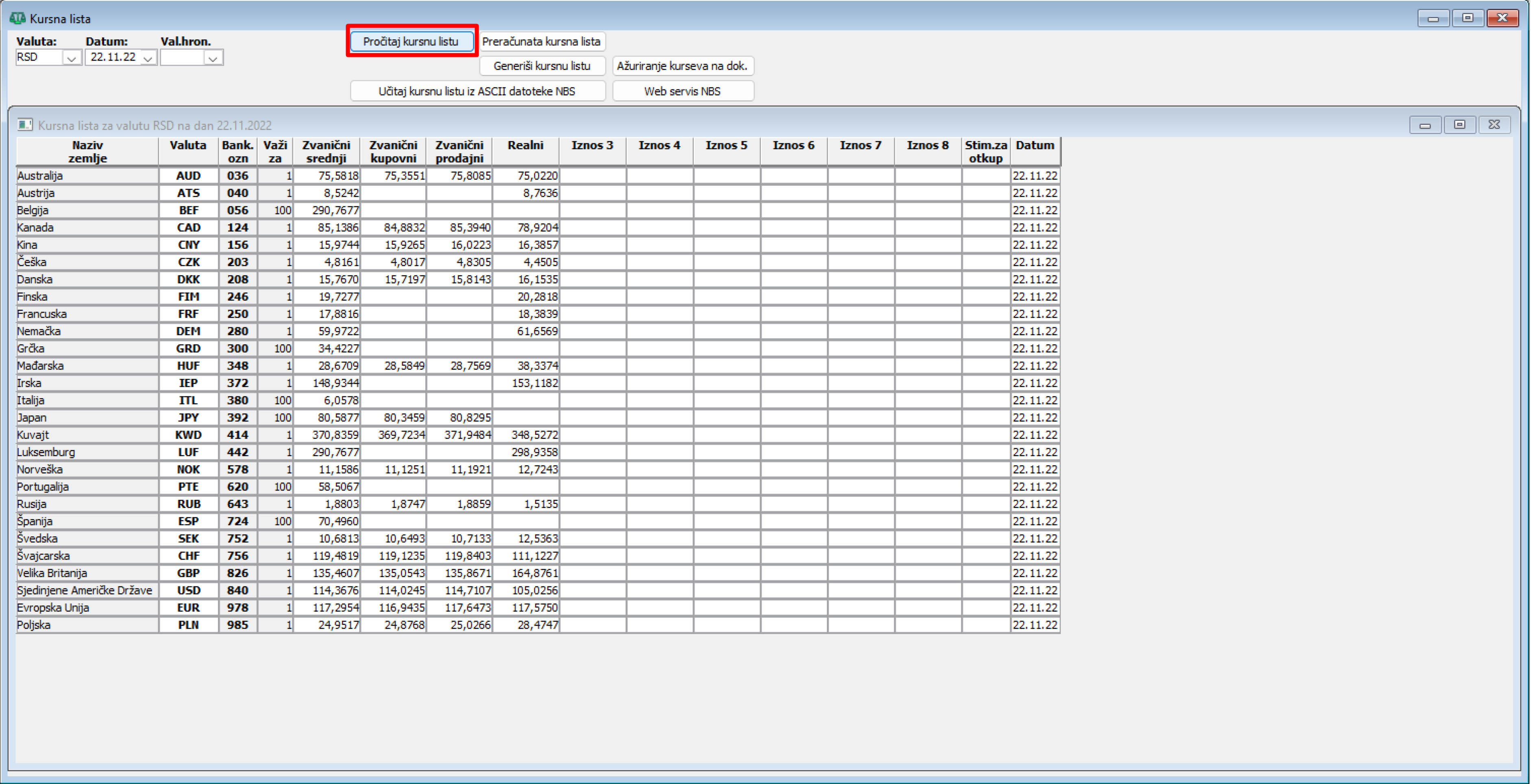Minimize the inner Kursna lista za valutu window
Screen dimensions: 1531x784
[1424, 125]
